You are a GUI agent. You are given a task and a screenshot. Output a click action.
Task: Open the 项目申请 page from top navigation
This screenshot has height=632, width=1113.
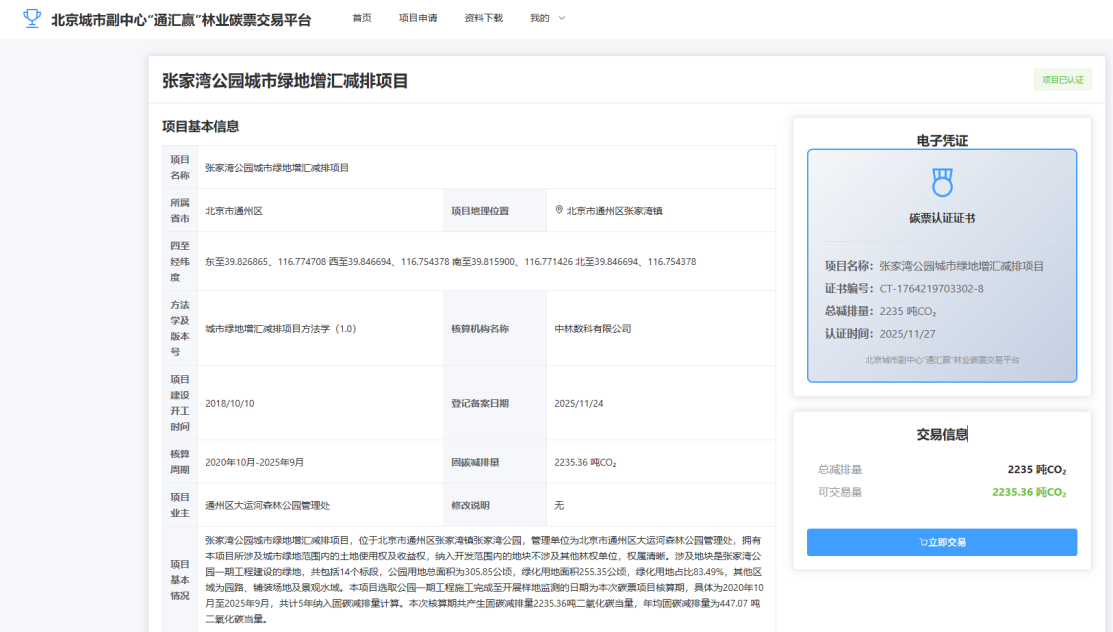tap(417, 17)
